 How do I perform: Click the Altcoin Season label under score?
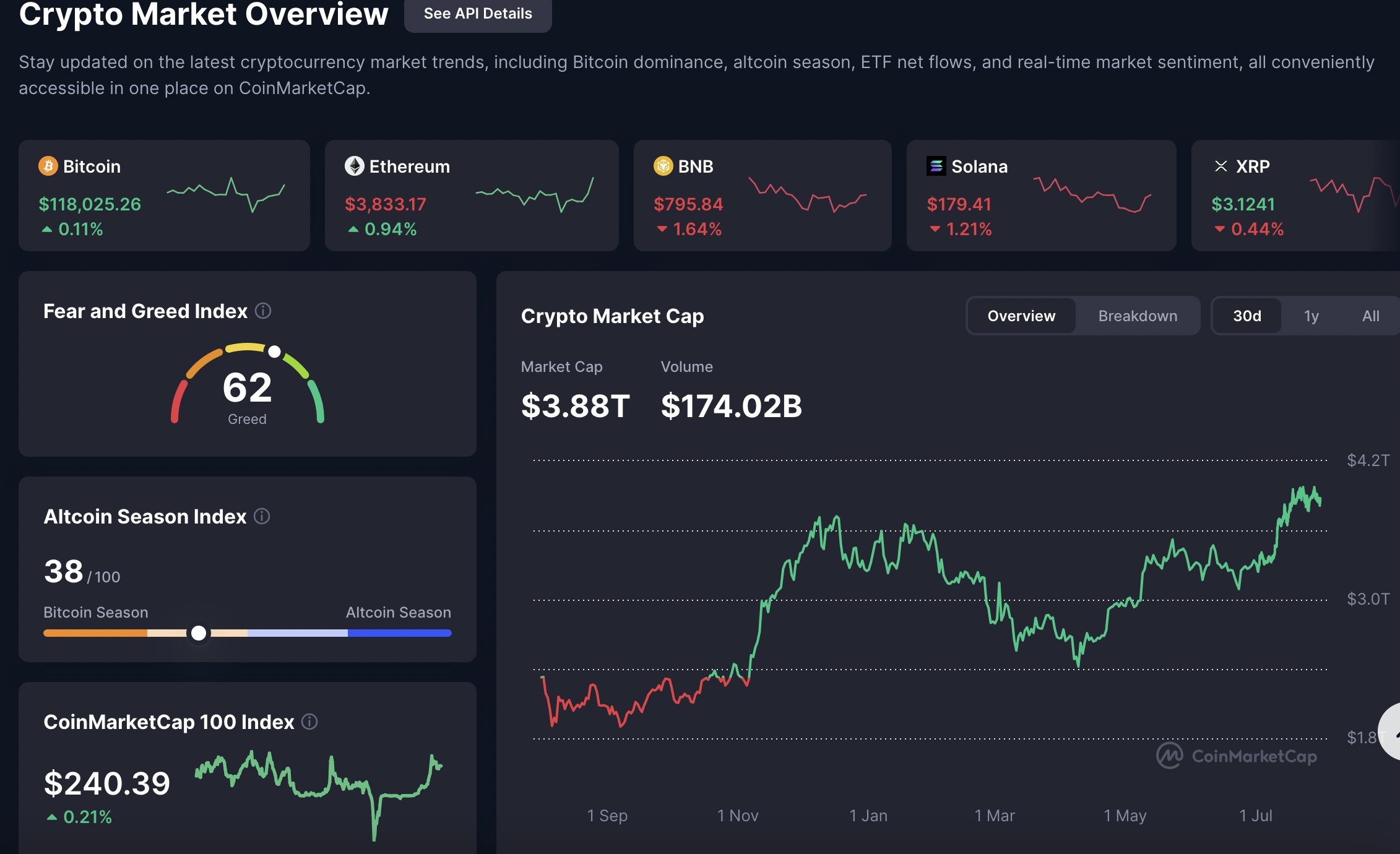(399, 612)
